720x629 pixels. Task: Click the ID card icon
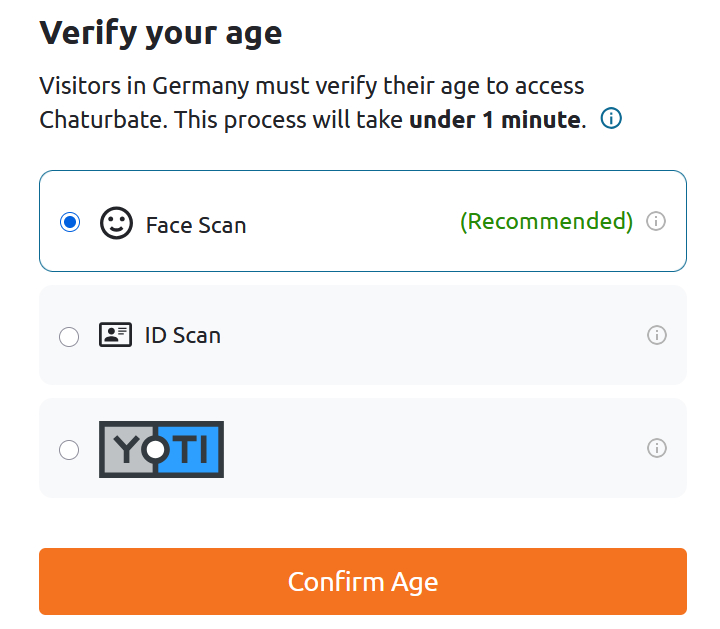[x=116, y=335]
